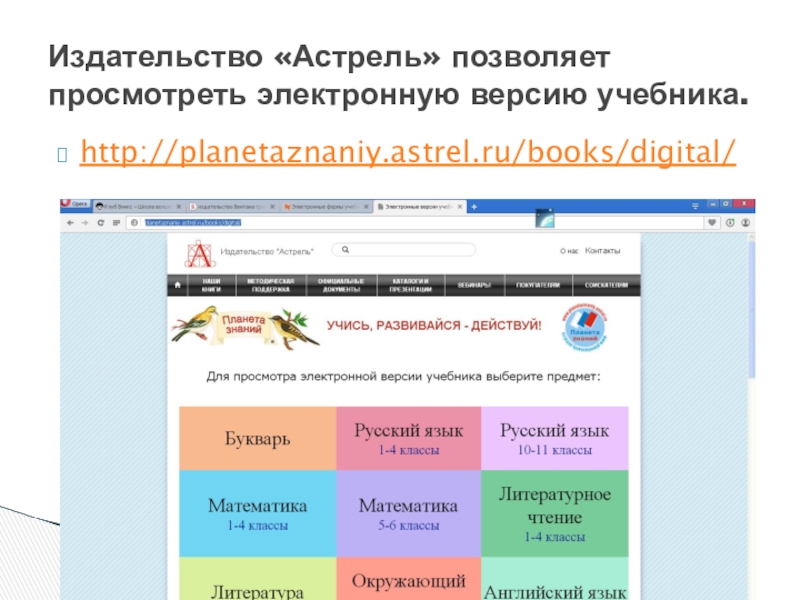The image size is (800, 600).
Task: Select the 'Окружающий' subject tile
Action: pos(409,579)
